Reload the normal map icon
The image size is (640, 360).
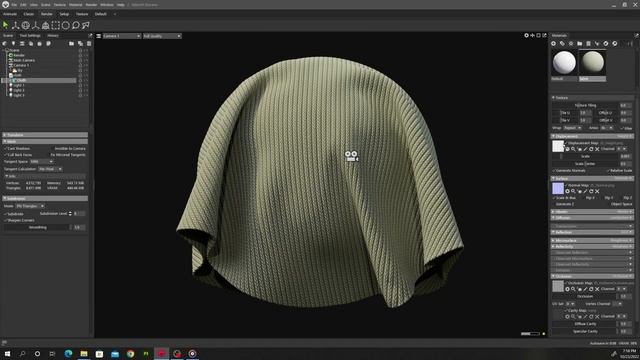coord(591,191)
